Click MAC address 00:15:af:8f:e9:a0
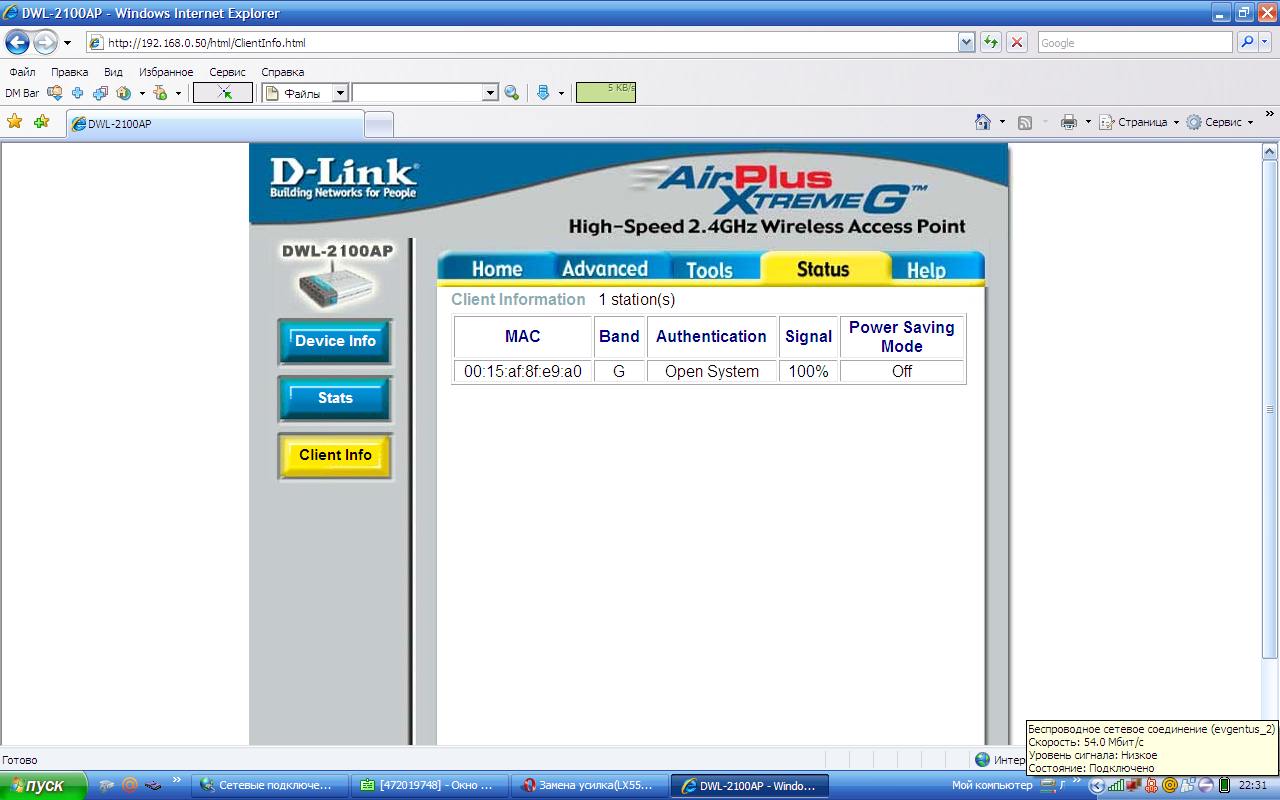1280x800 pixels. [x=523, y=371]
